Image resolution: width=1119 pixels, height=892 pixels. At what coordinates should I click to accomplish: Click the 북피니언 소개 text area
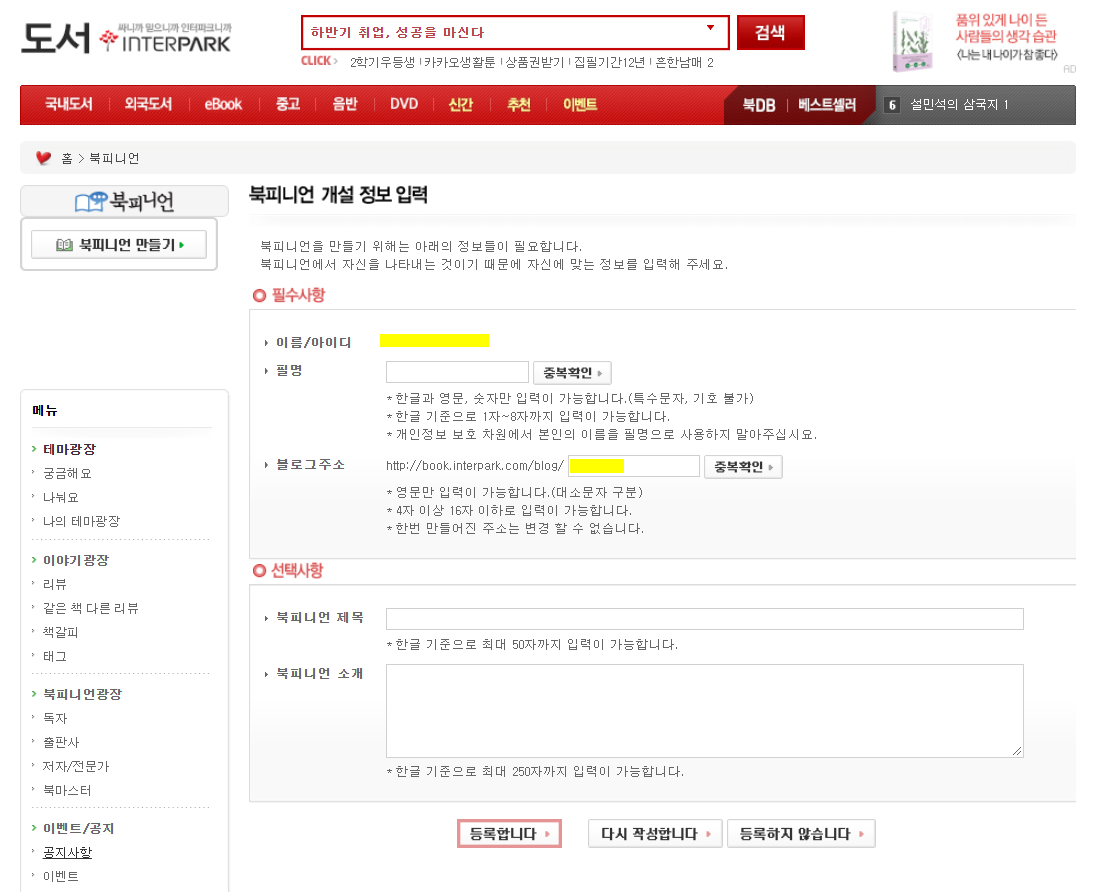(x=704, y=711)
